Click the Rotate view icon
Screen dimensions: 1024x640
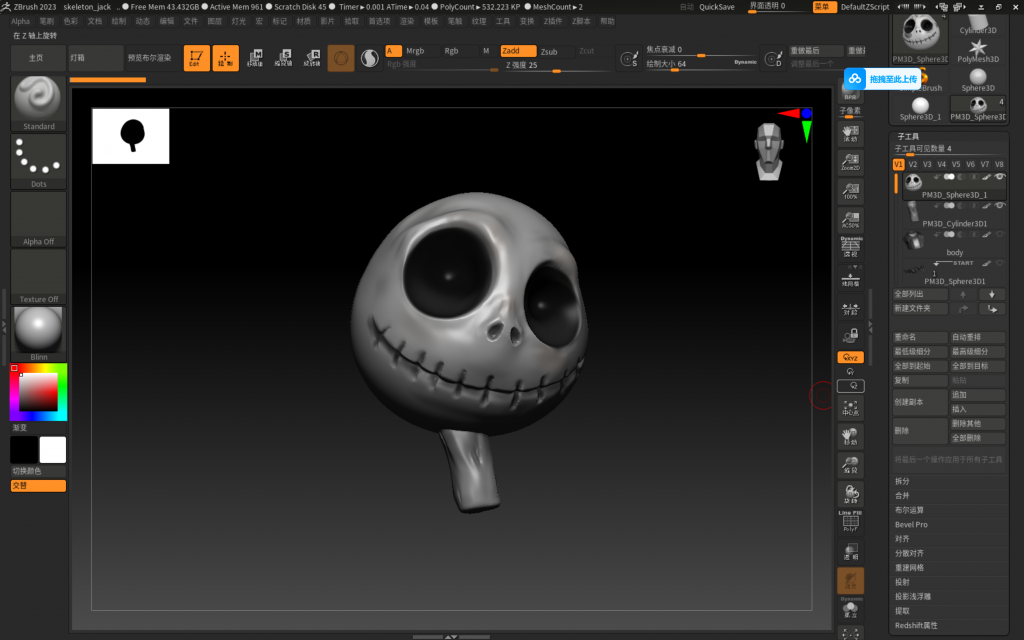(850, 494)
